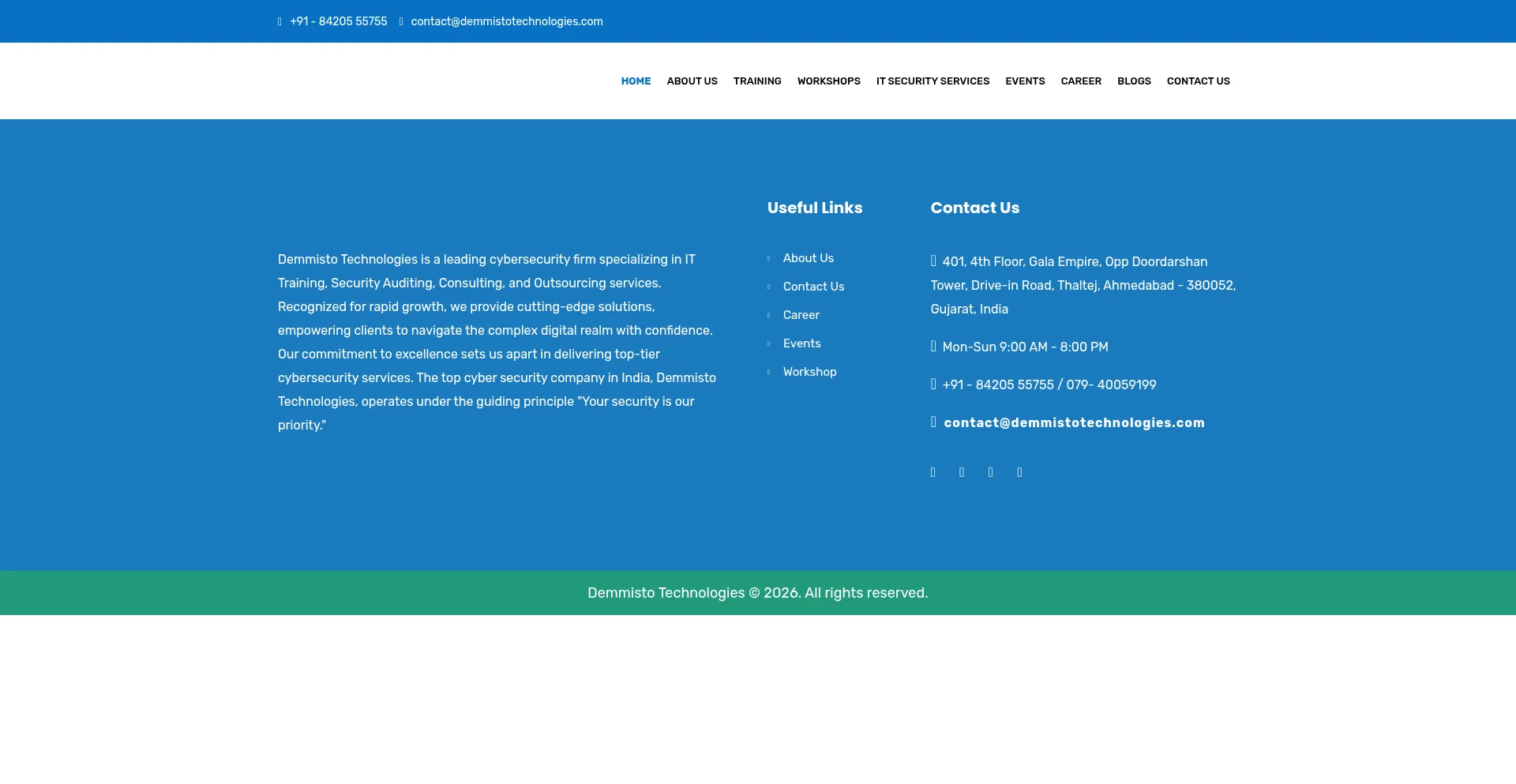Image resolution: width=1516 pixels, height=784 pixels.
Task: Click the bullet arrow beside About Us
Action: click(x=768, y=258)
